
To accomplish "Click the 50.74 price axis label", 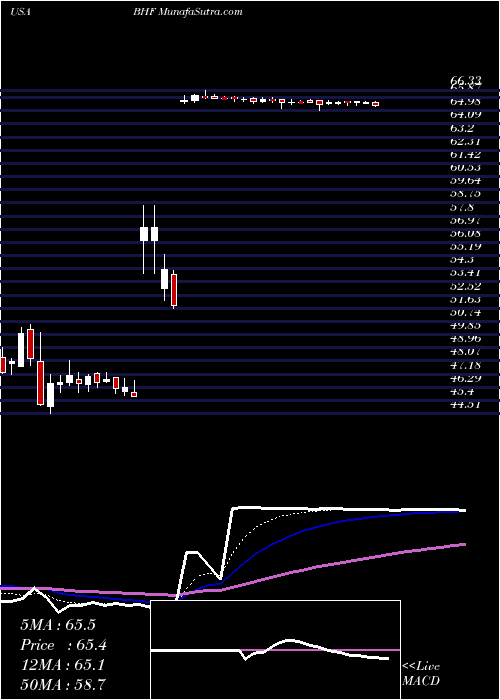I will click(x=466, y=312).
